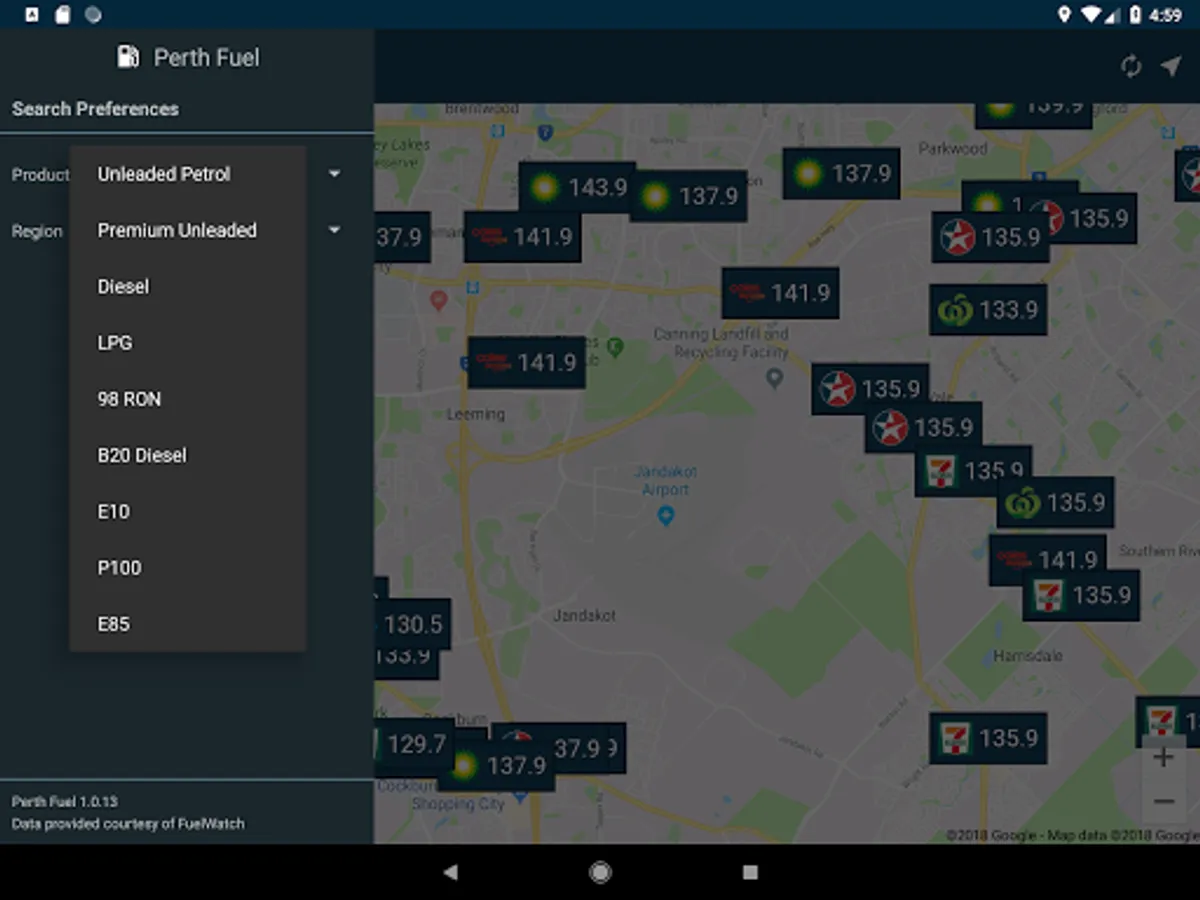Viewport: 1200px width, 900px height.
Task: Tap the 4:59 clock in status bar
Action: pos(1166,15)
